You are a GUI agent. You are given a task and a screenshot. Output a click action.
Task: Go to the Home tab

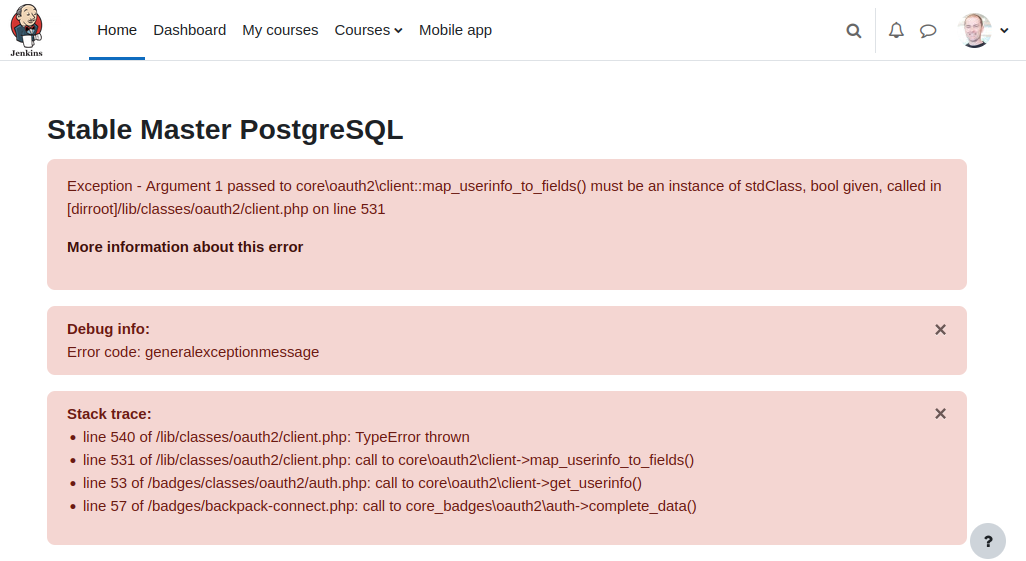[x=117, y=30]
